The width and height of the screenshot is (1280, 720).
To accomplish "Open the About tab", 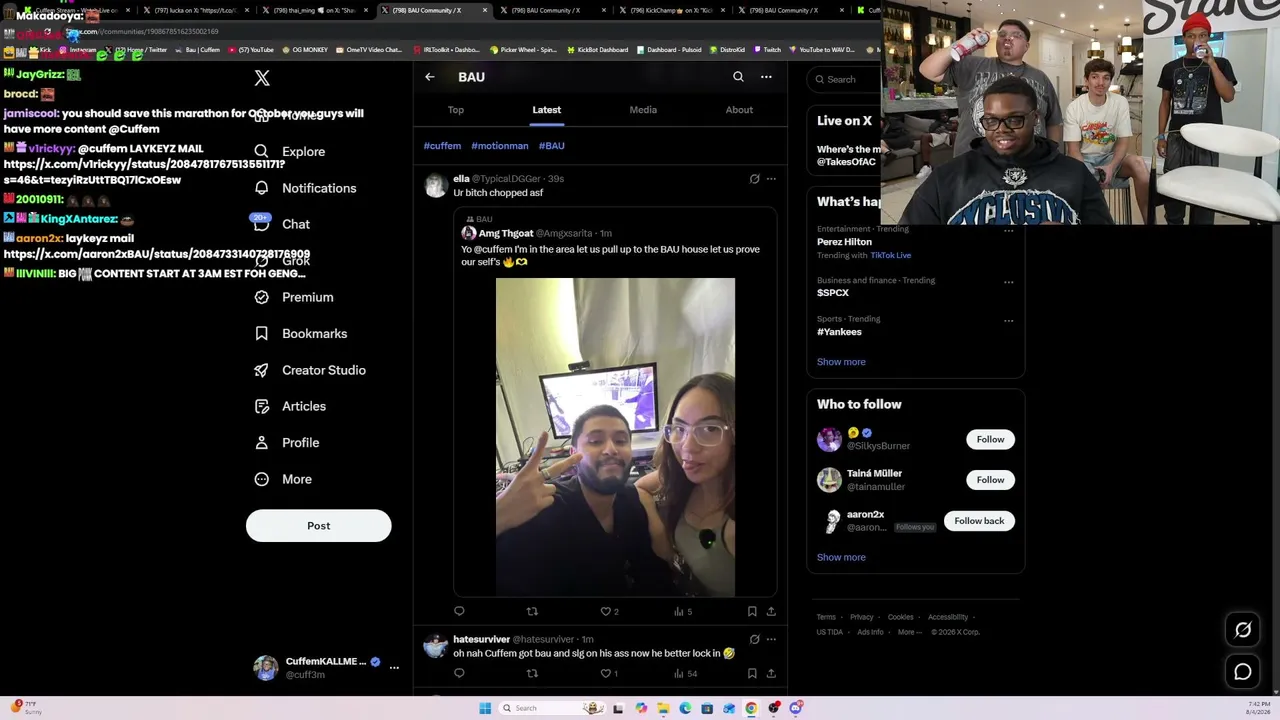I will pyautogui.click(x=739, y=110).
